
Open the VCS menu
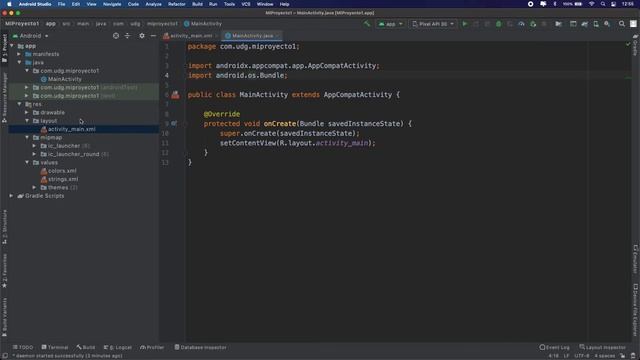pyautogui.click(x=246, y=4)
